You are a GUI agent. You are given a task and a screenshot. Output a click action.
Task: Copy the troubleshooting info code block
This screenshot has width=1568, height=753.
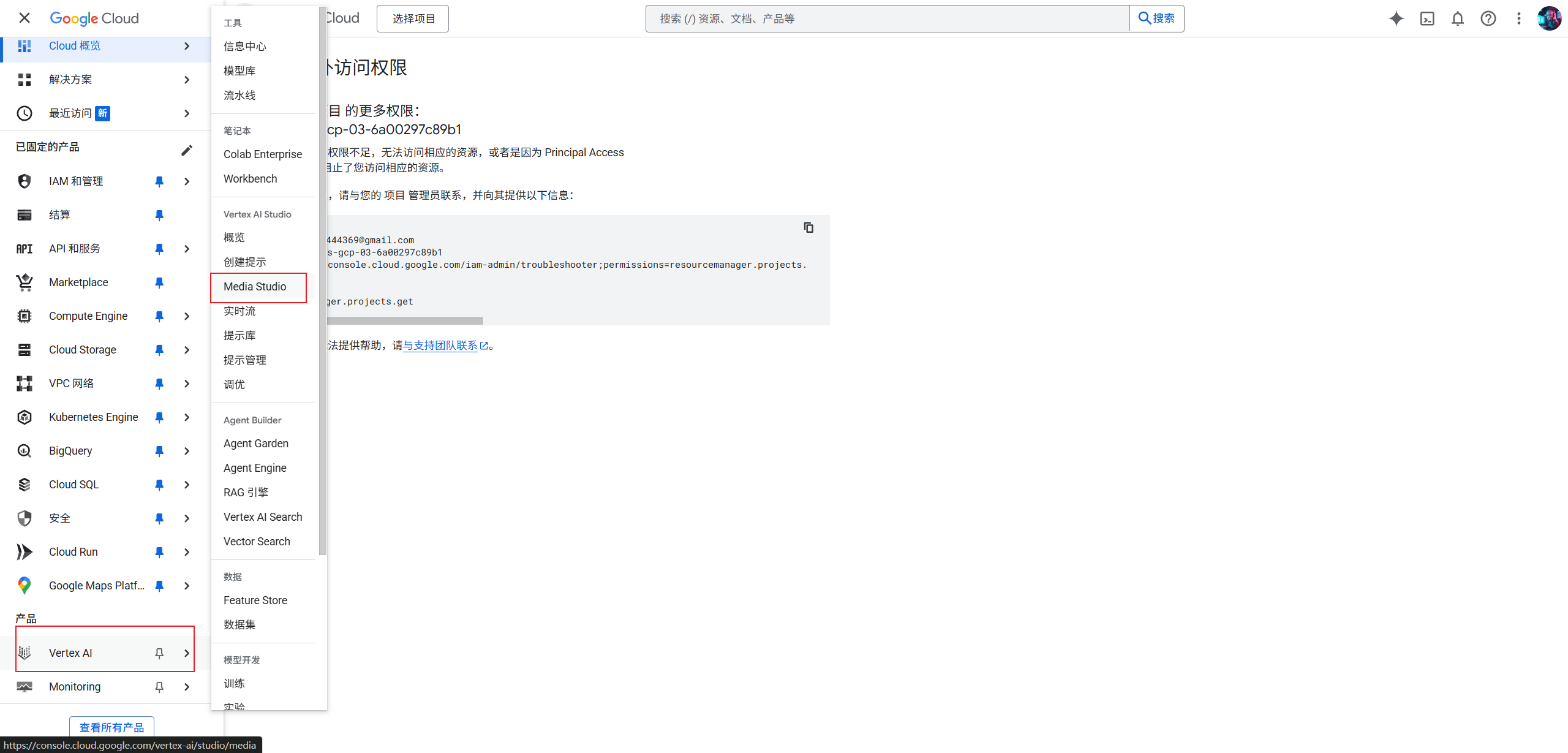809,227
